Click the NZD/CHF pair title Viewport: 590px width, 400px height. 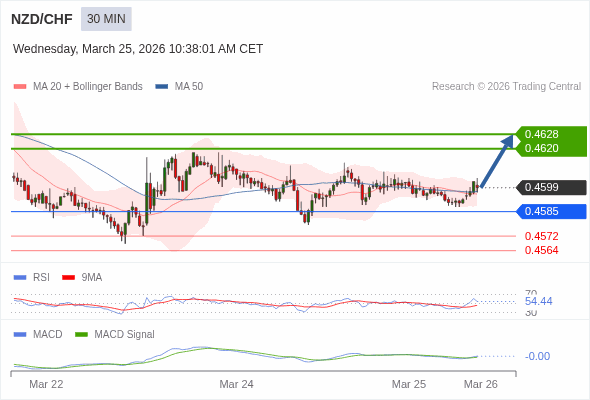42,19
